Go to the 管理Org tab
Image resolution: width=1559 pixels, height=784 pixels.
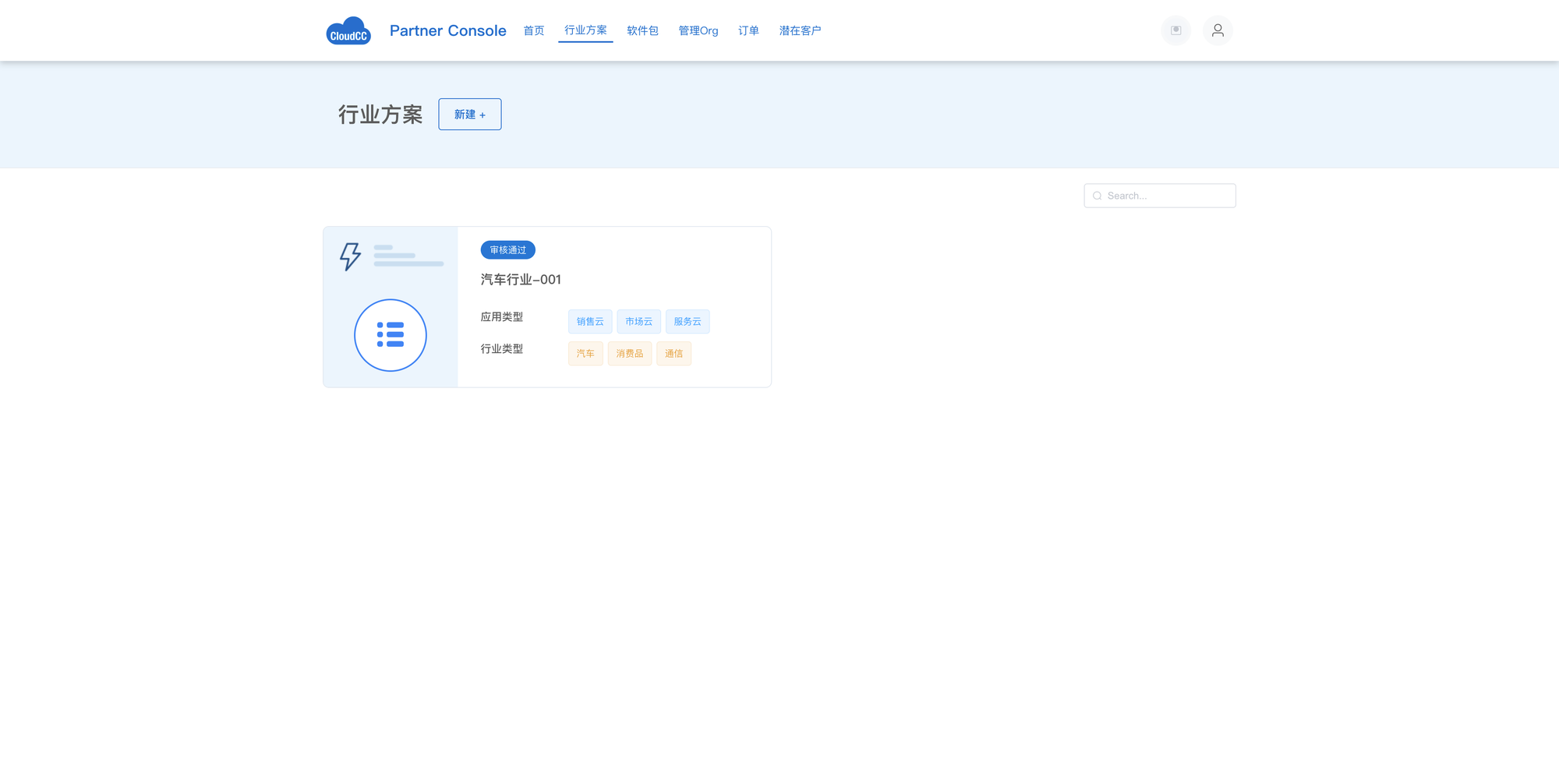point(698,30)
